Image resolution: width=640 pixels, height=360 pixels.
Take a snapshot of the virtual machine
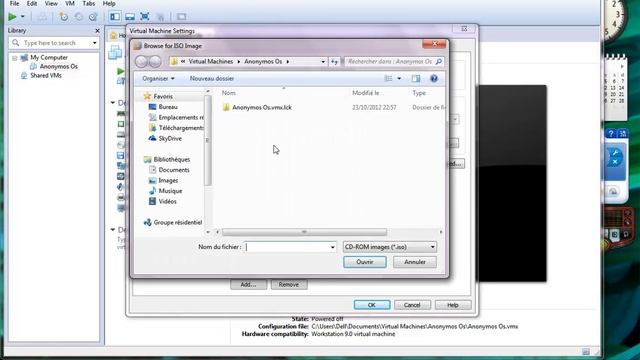click(x=63, y=17)
